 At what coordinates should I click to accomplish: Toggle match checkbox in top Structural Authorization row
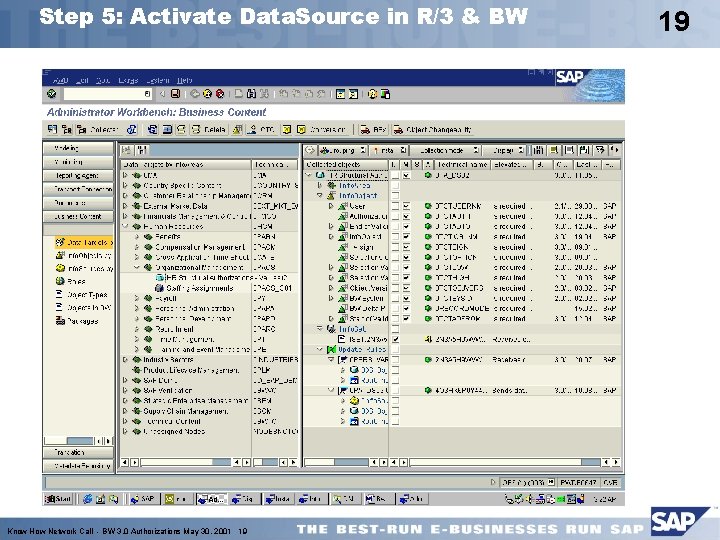click(406, 175)
